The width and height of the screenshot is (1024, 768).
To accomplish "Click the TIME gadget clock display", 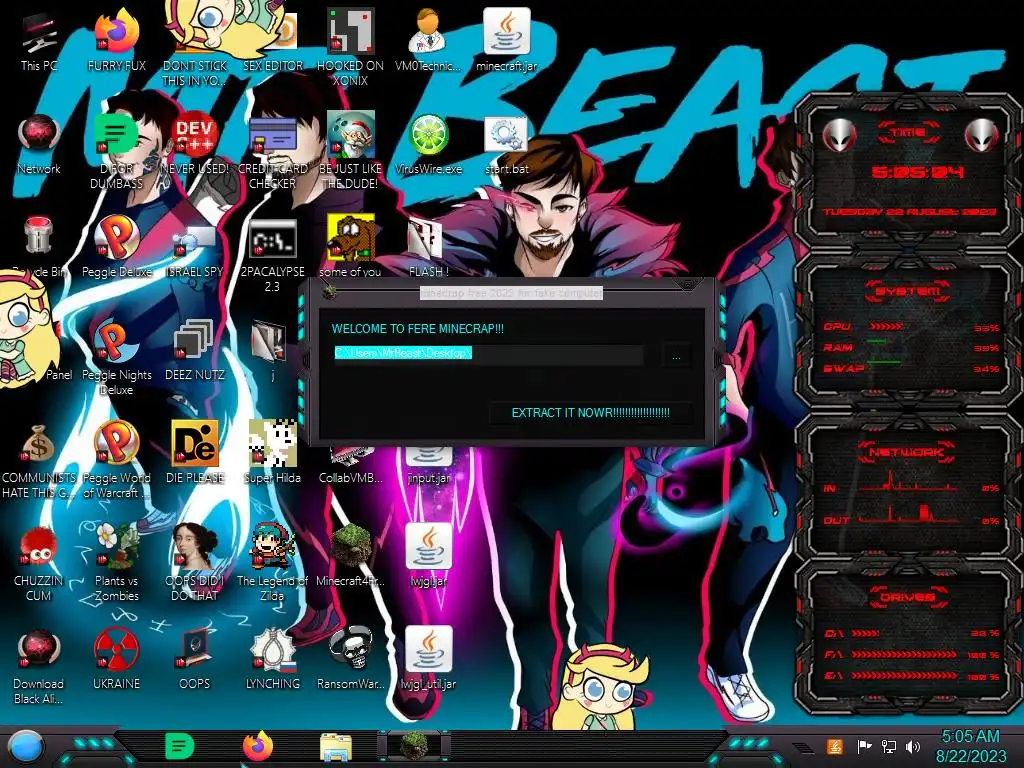I will (x=918, y=172).
